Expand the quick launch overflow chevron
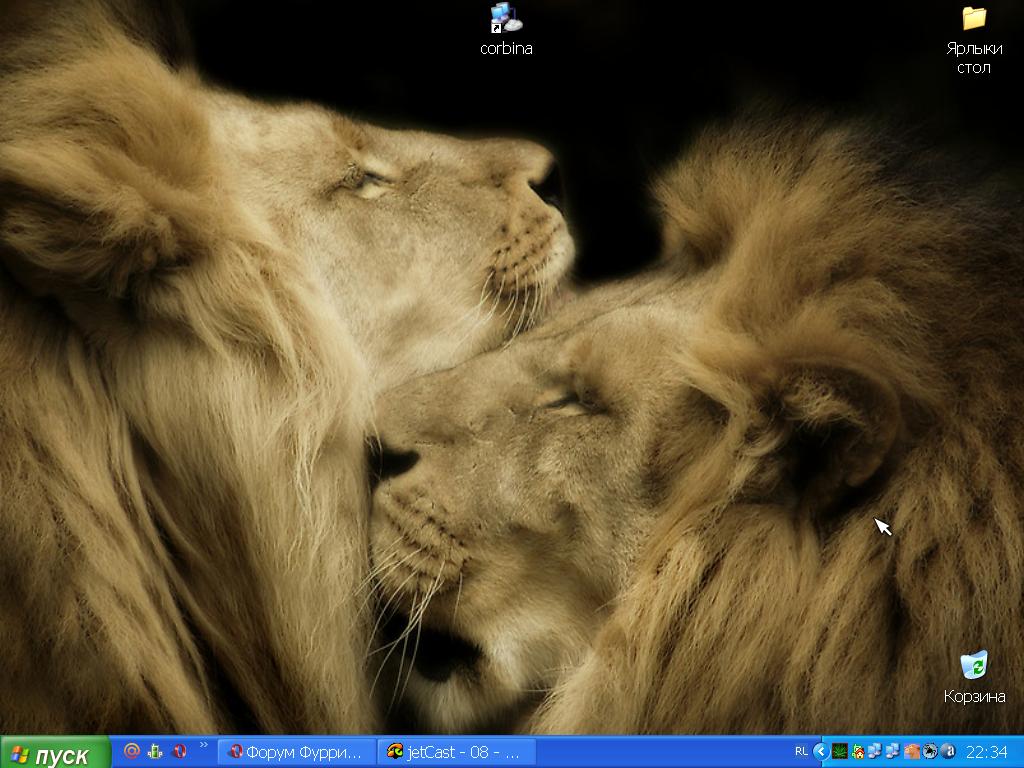 click(204, 745)
